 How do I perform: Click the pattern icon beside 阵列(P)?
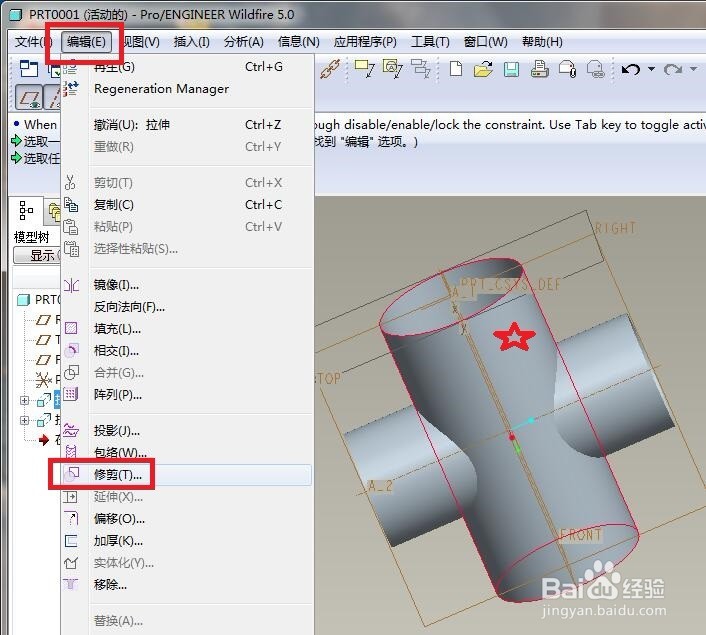click(x=71, y=395)
